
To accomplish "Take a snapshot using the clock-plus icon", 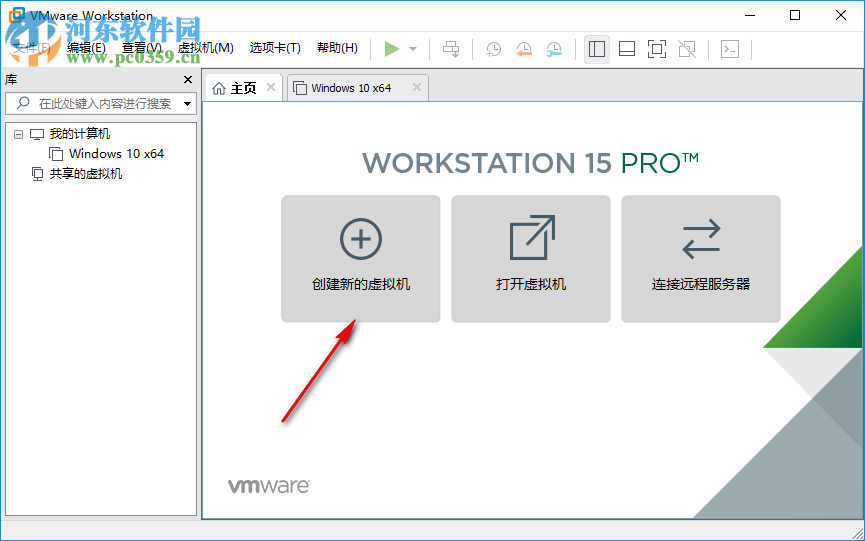I will (x=493, y=49).
